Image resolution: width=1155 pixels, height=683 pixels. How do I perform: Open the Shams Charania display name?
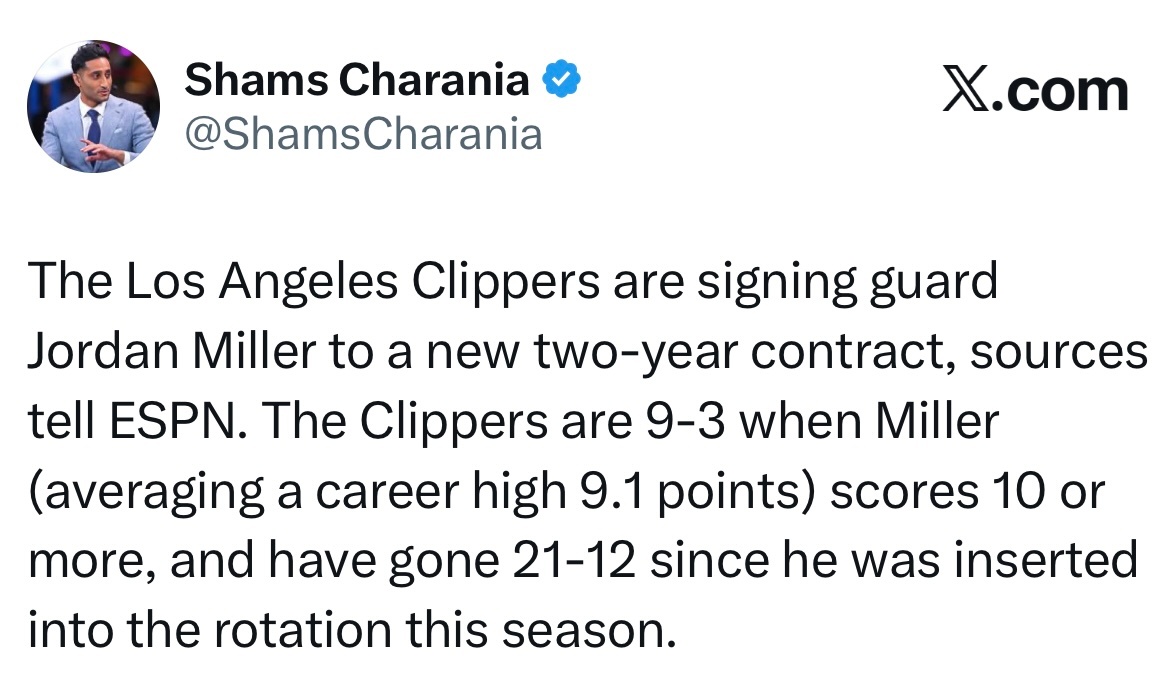click(x=357, y=79)
